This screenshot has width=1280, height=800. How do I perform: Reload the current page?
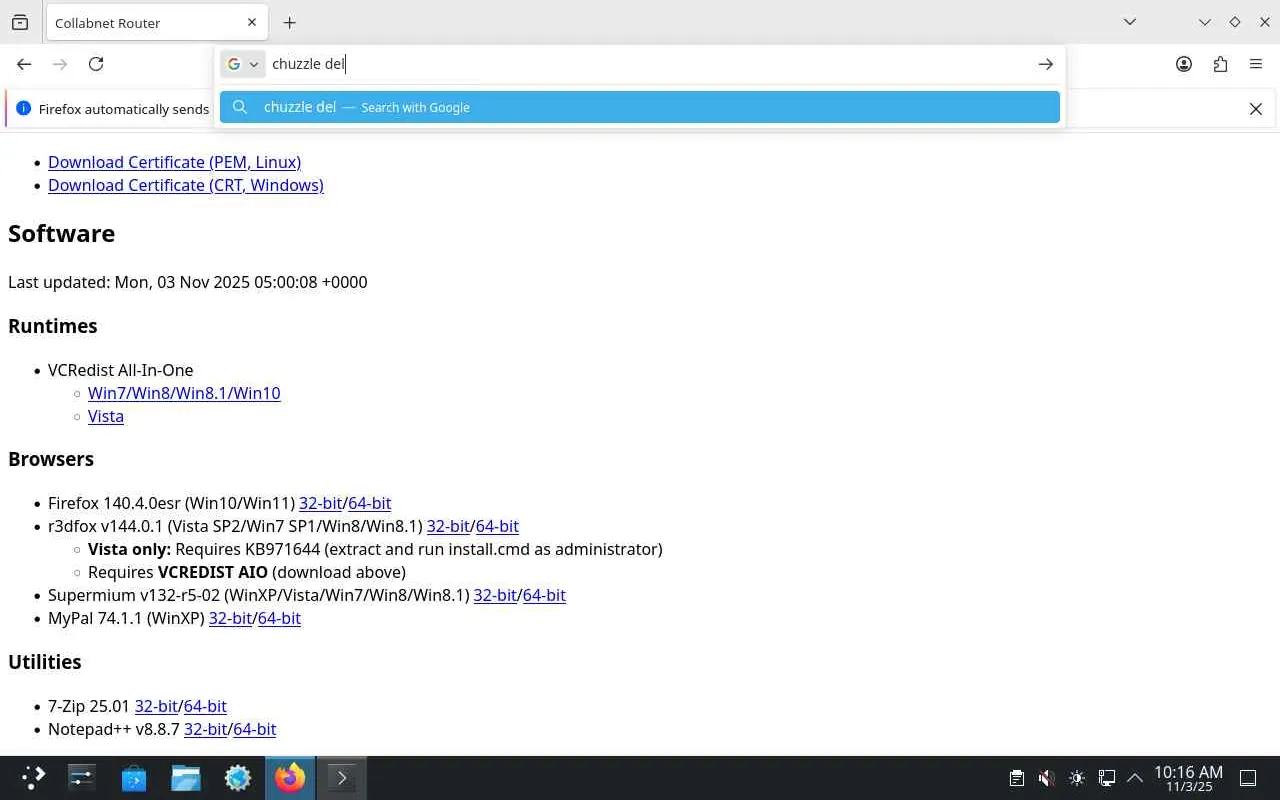coord(96,64)
